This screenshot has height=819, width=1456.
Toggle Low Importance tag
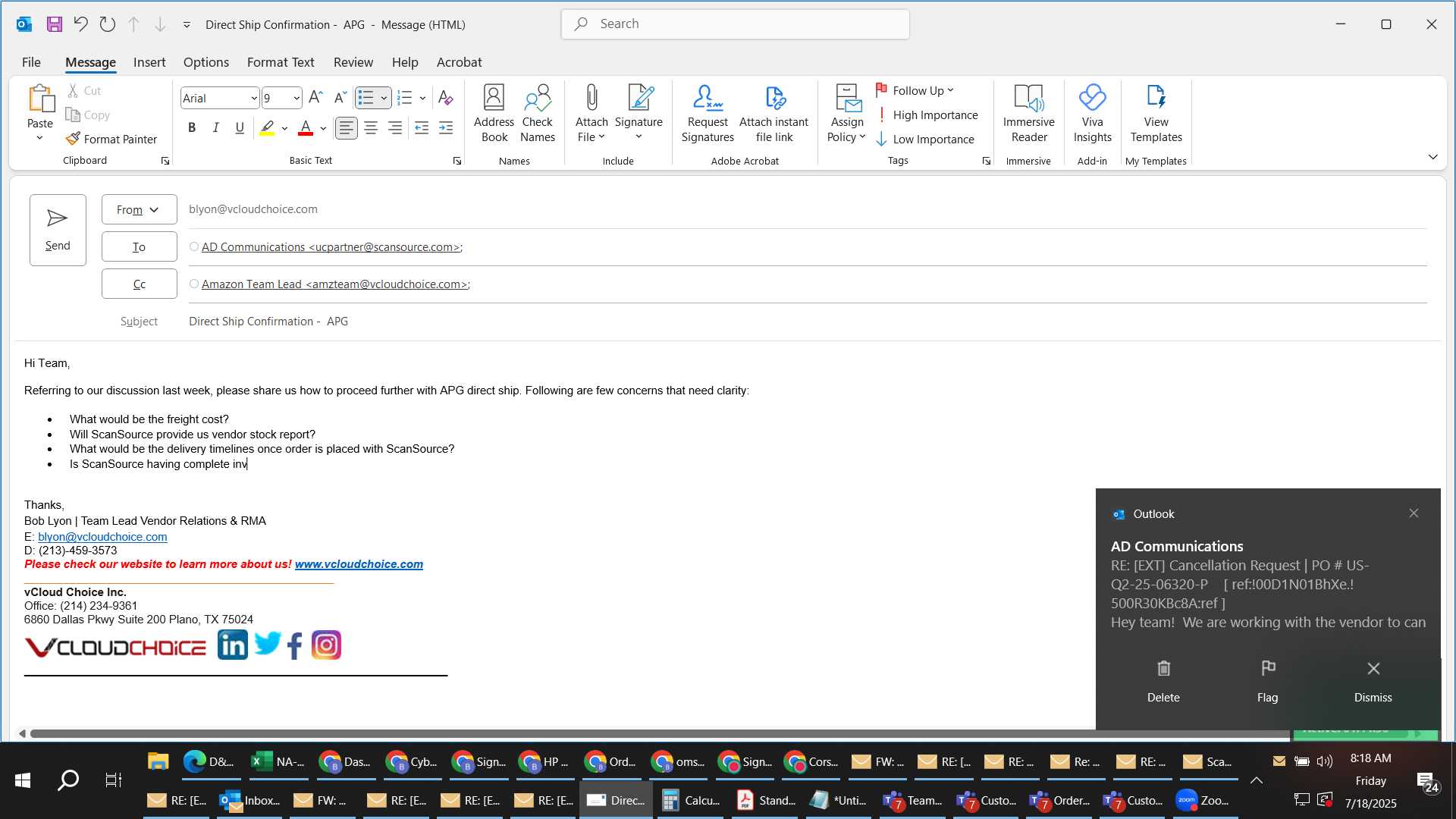[x=925, y=139]
